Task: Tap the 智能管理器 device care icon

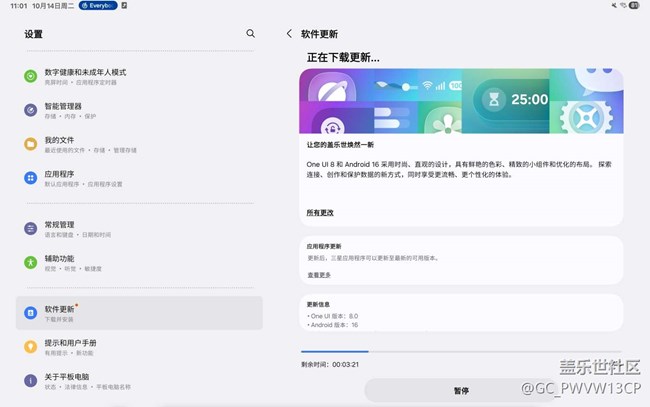Action: coord(31,109)
